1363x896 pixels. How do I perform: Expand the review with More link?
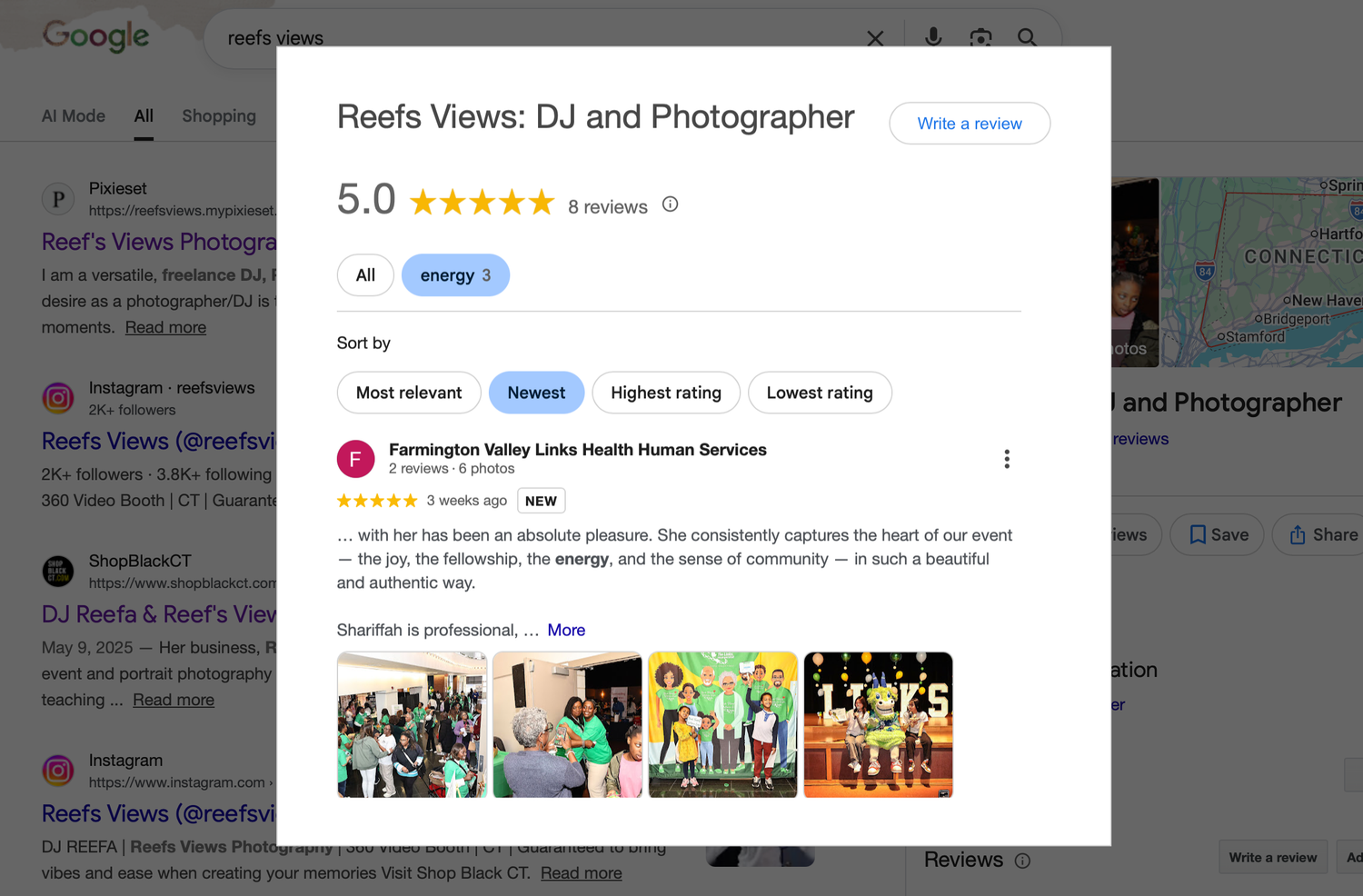point(566,630)
